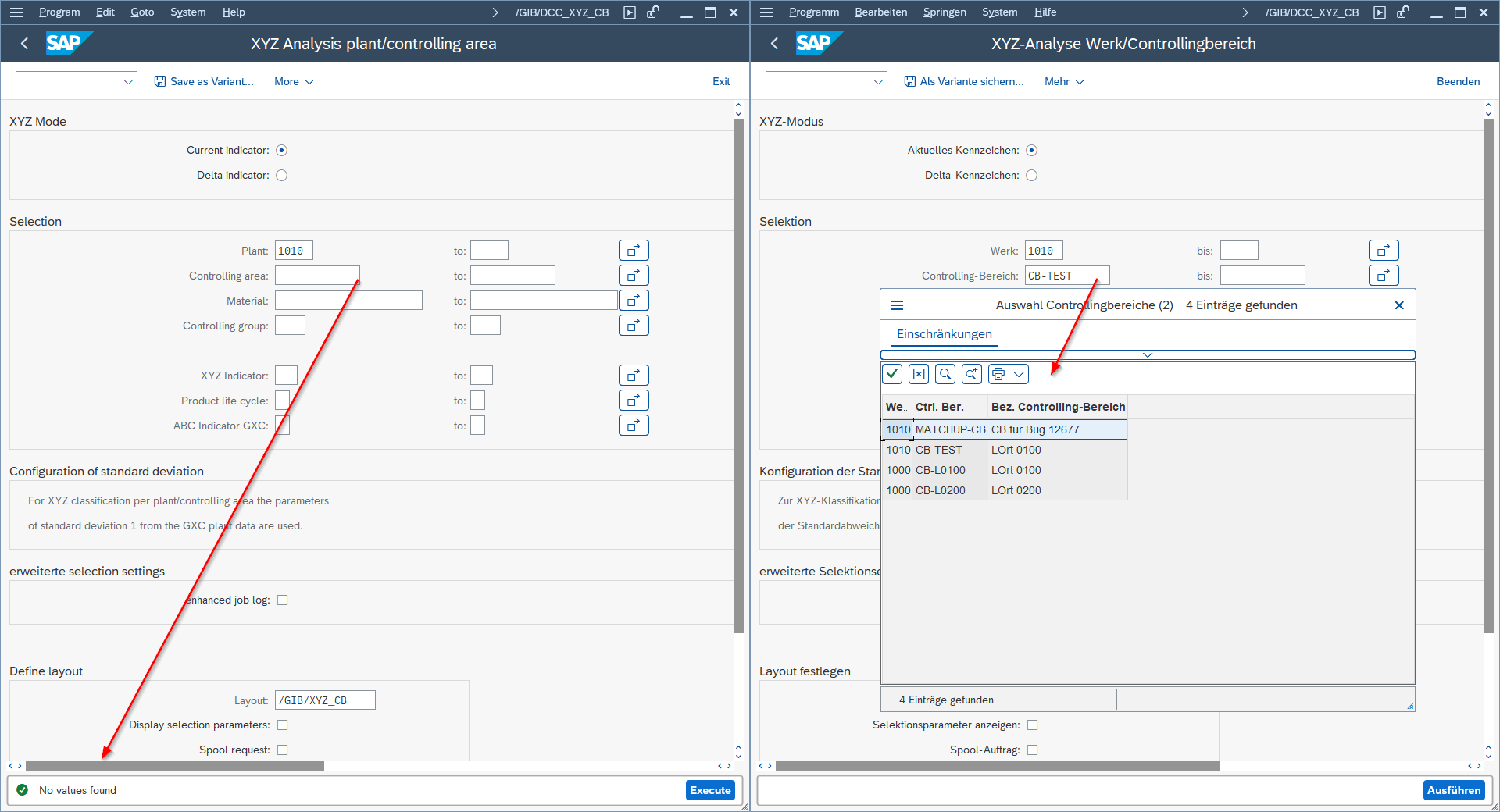
Task: Open multiple selection for XYZ Indicator
Action: [634, 376]
